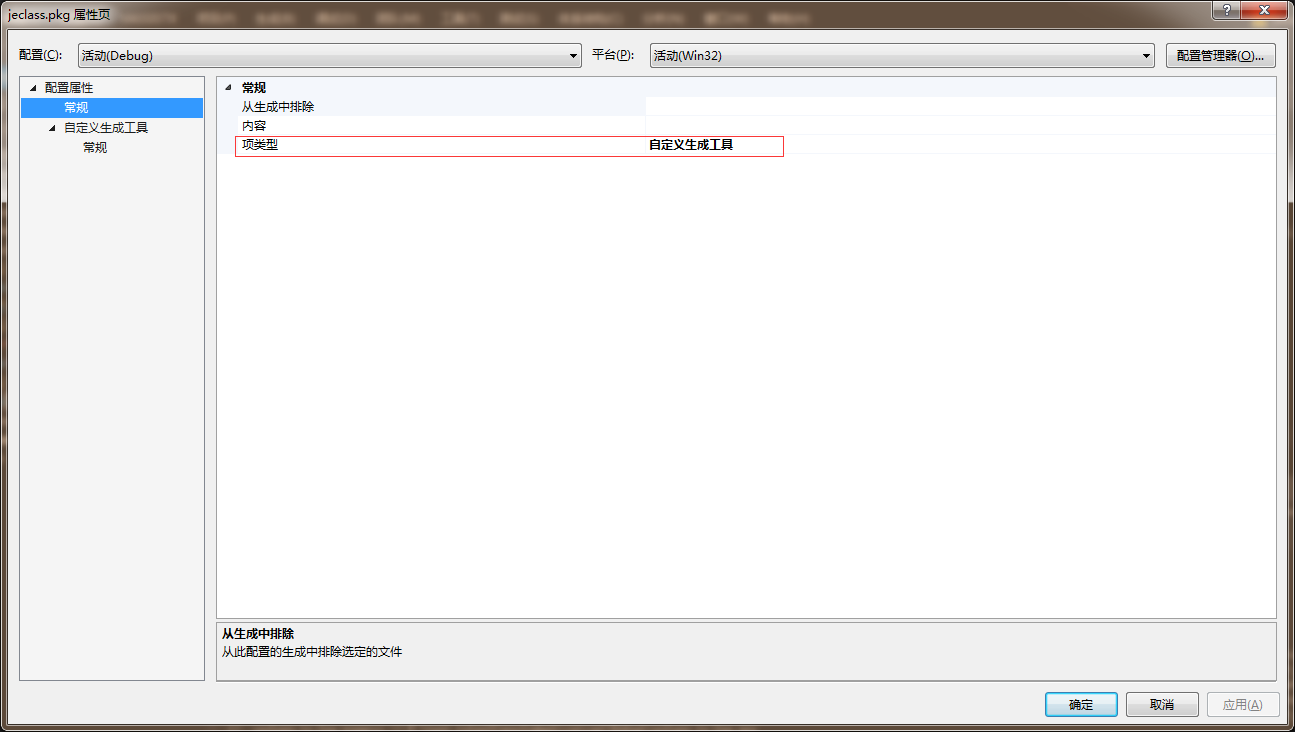Collapse the 自定义生成工具 tree node

[x=52, y=128]
